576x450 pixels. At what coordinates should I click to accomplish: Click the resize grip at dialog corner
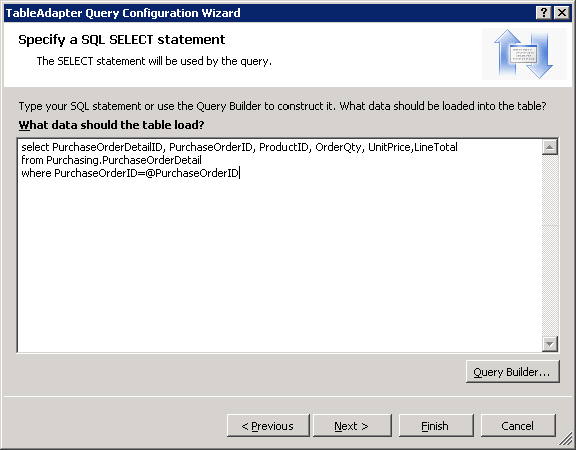[x=566, y=440]
